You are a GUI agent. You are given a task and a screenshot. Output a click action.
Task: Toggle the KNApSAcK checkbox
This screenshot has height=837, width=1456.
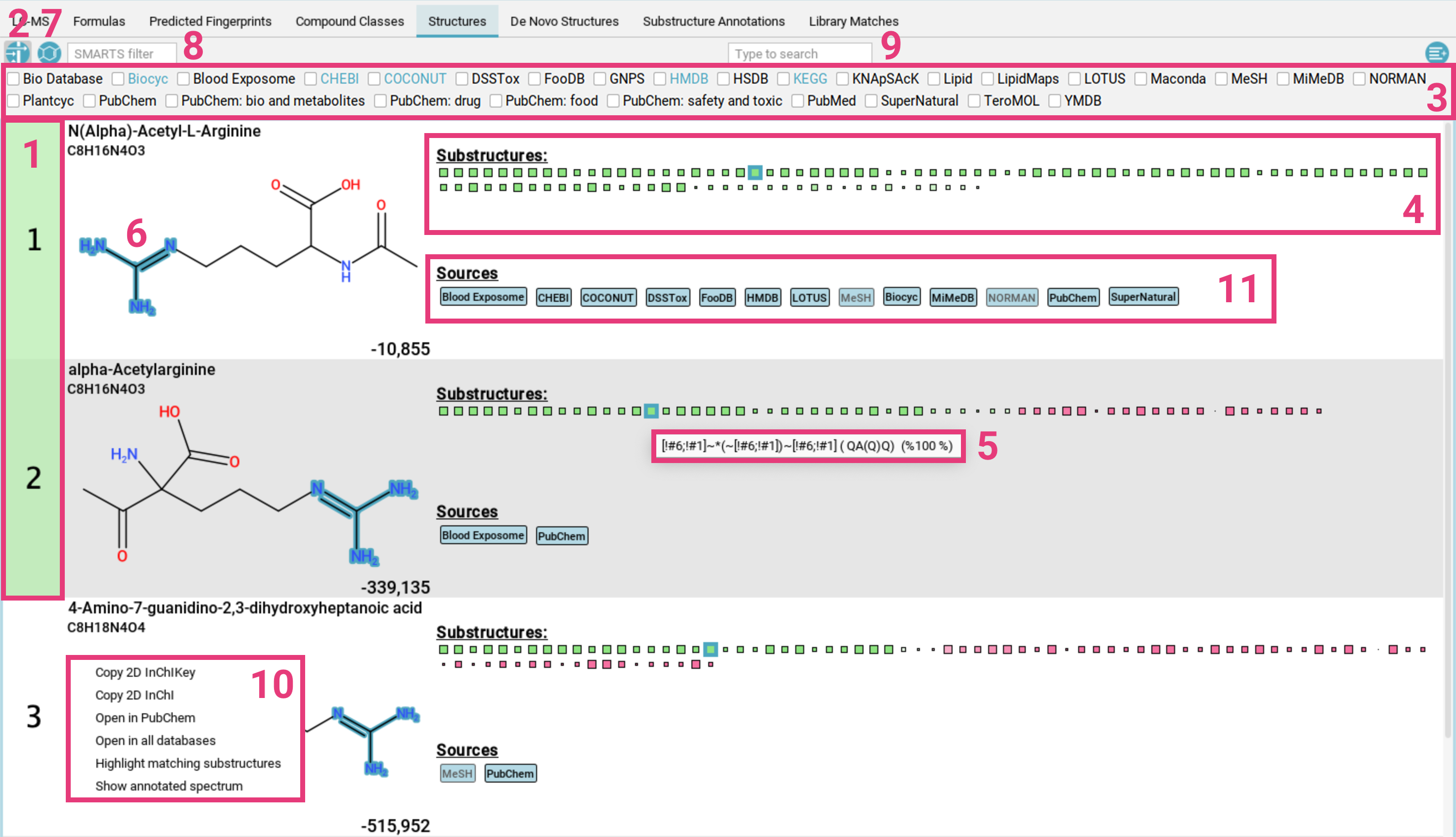[x=843, y=79]
